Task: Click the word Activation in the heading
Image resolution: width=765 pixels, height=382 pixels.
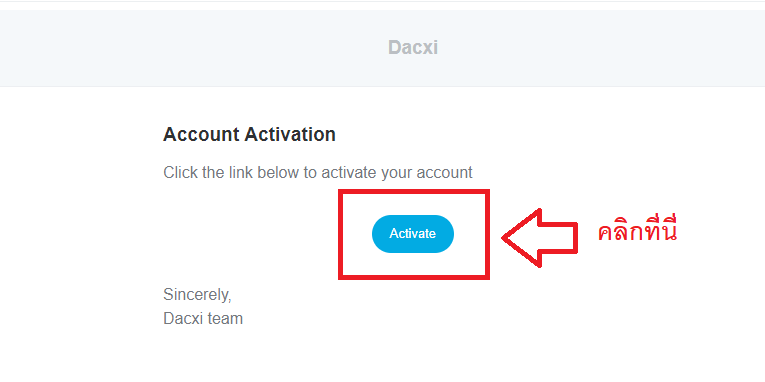Action: (x=290, y=134)
